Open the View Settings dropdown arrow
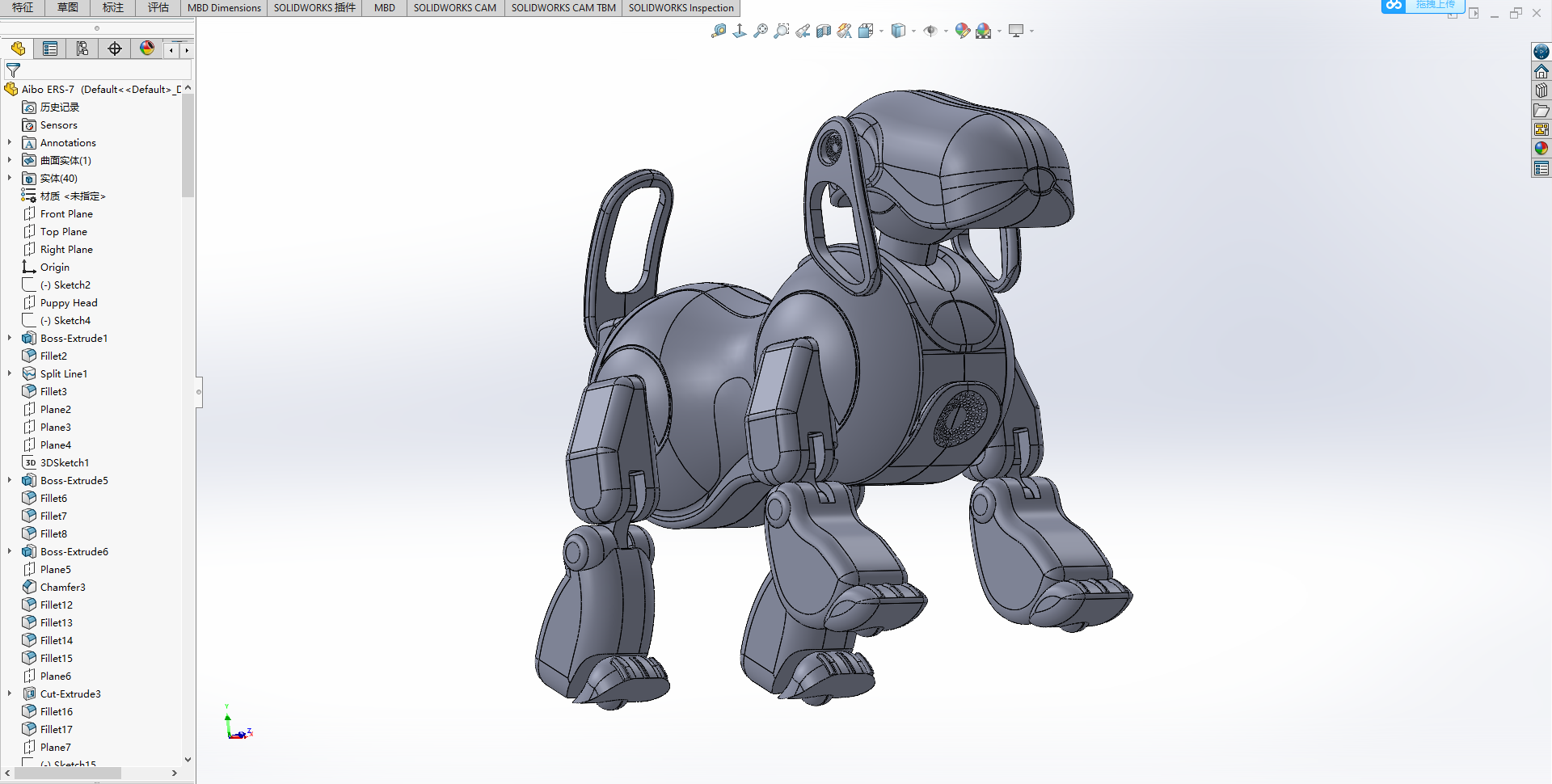 click(1031, 32)
